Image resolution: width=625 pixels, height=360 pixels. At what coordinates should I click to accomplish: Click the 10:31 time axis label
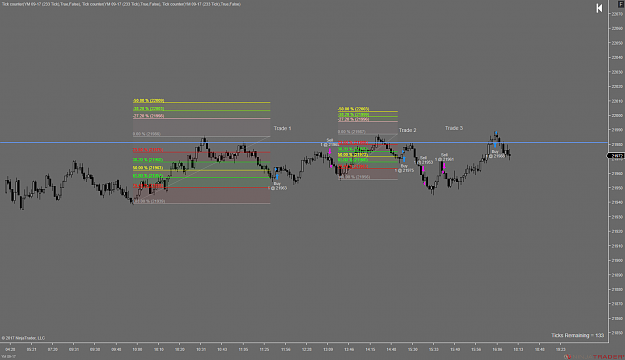click(201, 349)
